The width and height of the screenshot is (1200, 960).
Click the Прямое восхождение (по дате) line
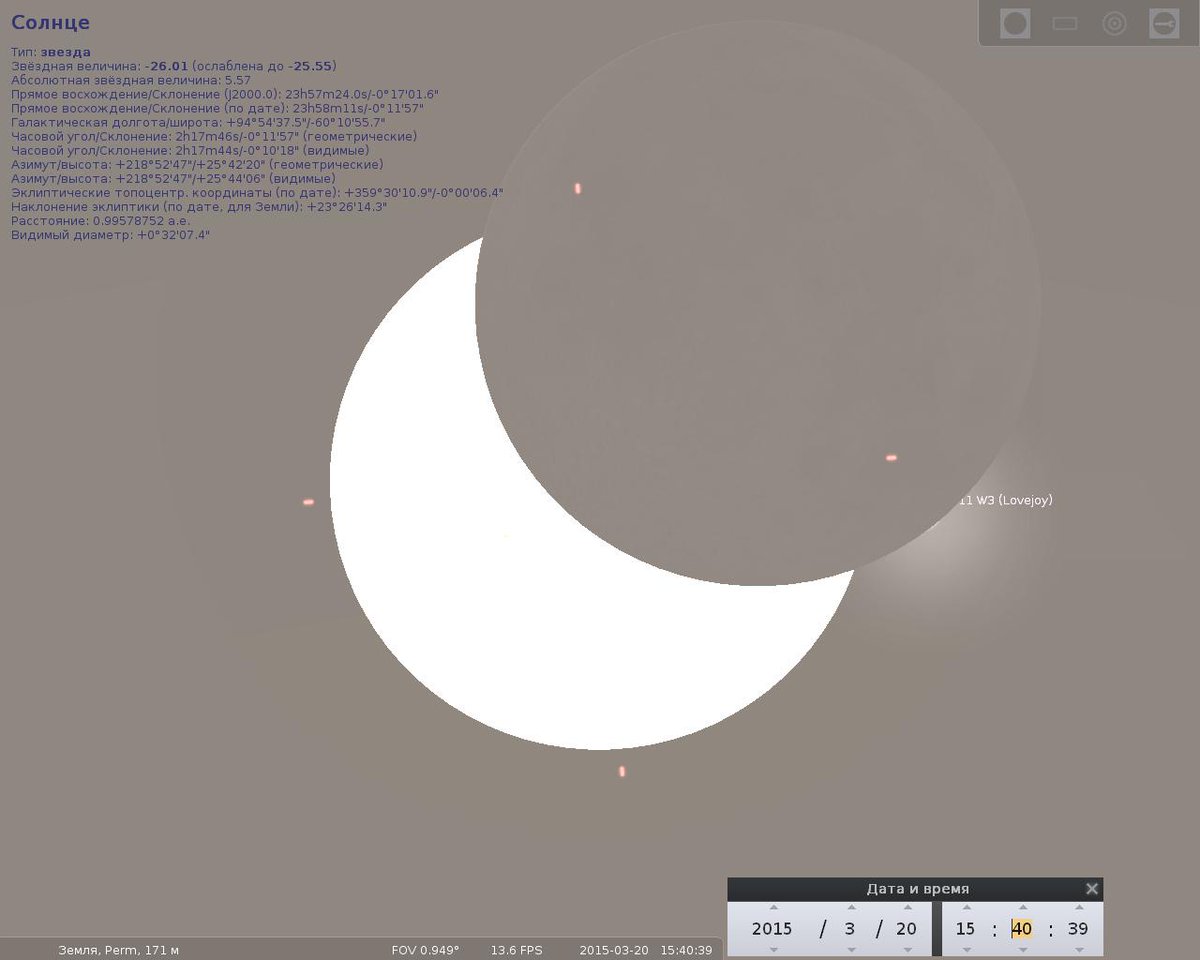point(218,107)
